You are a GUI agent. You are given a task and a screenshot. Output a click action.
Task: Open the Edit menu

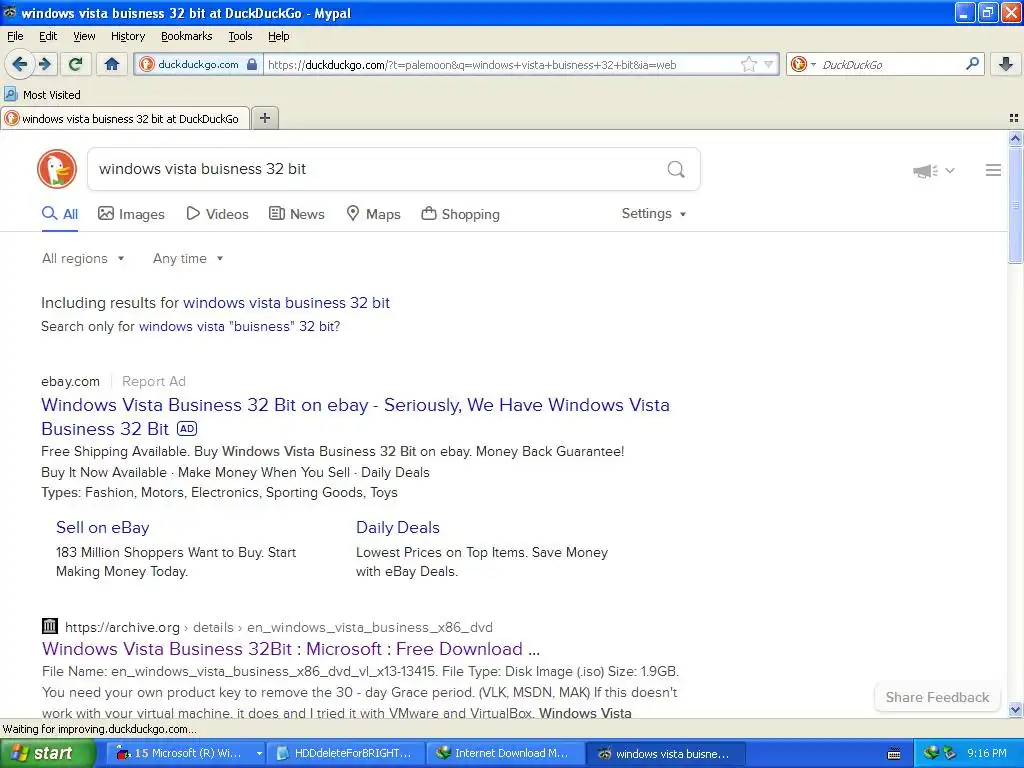pos(48,36)
